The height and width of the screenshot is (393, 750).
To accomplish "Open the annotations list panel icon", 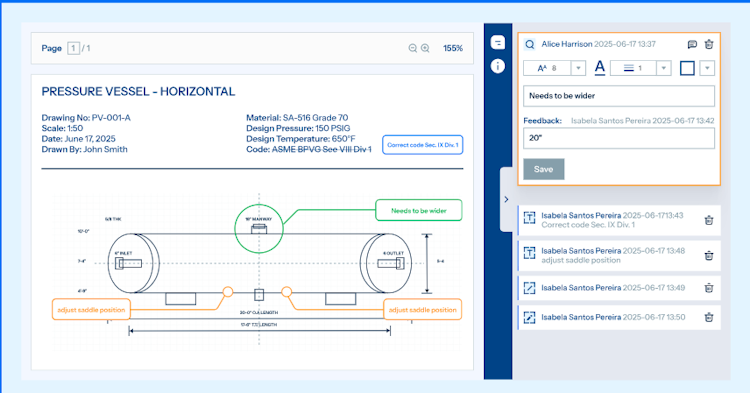I will (497, 43).
